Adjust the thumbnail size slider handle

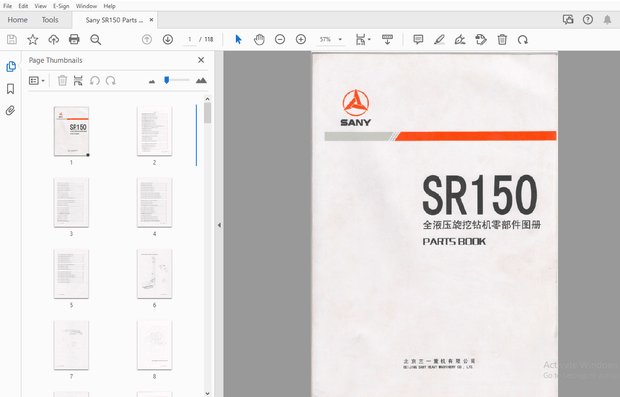coord(166,80)
